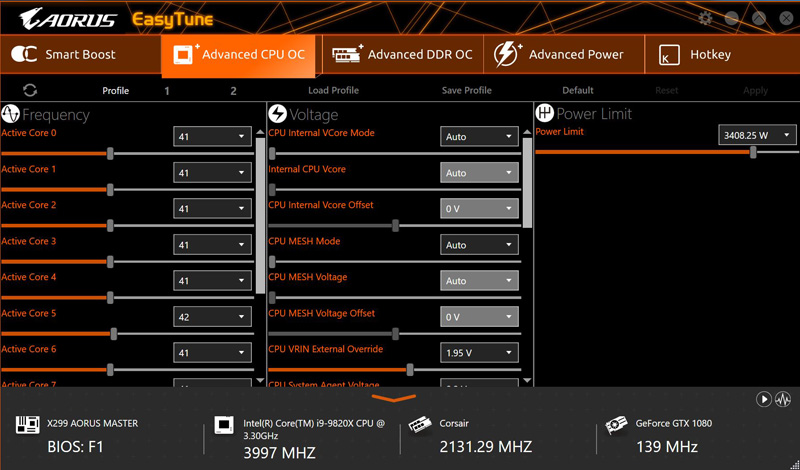
Task: Open the Active Core 6 ratio dropdown
Action: point(212,352)
